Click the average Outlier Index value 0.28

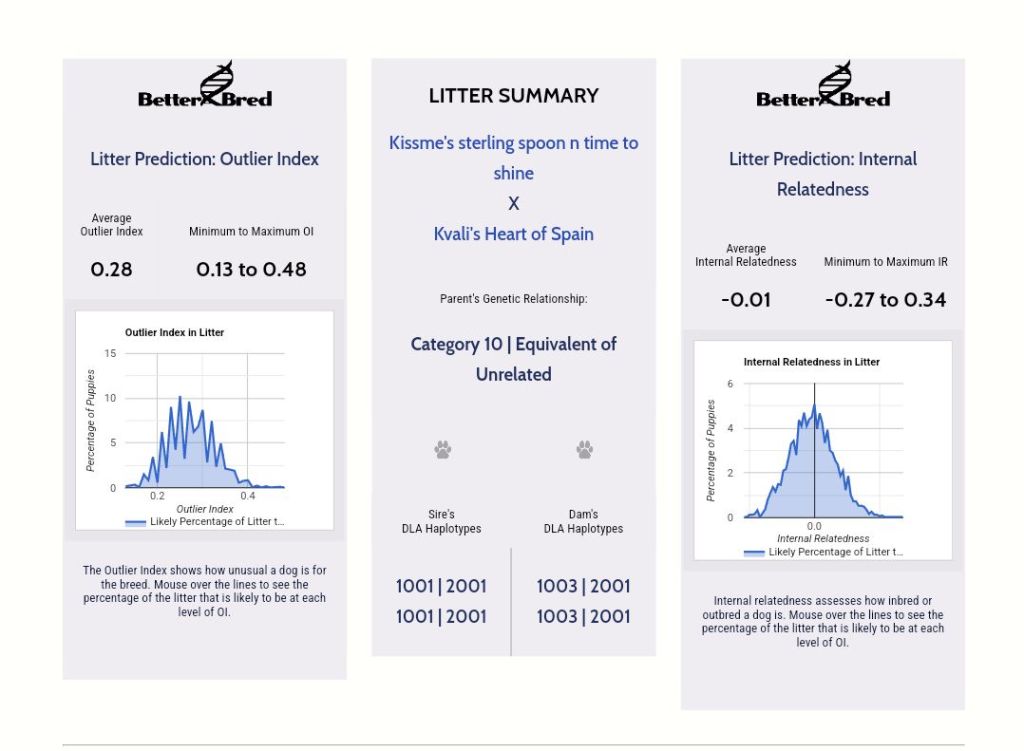(111, 269)
